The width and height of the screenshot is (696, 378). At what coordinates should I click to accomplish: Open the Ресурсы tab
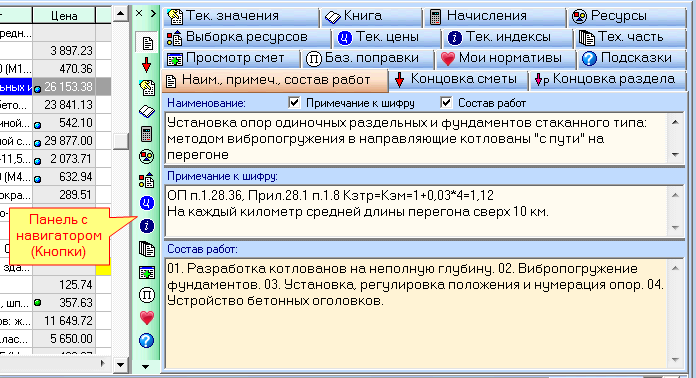coord(627,16)
